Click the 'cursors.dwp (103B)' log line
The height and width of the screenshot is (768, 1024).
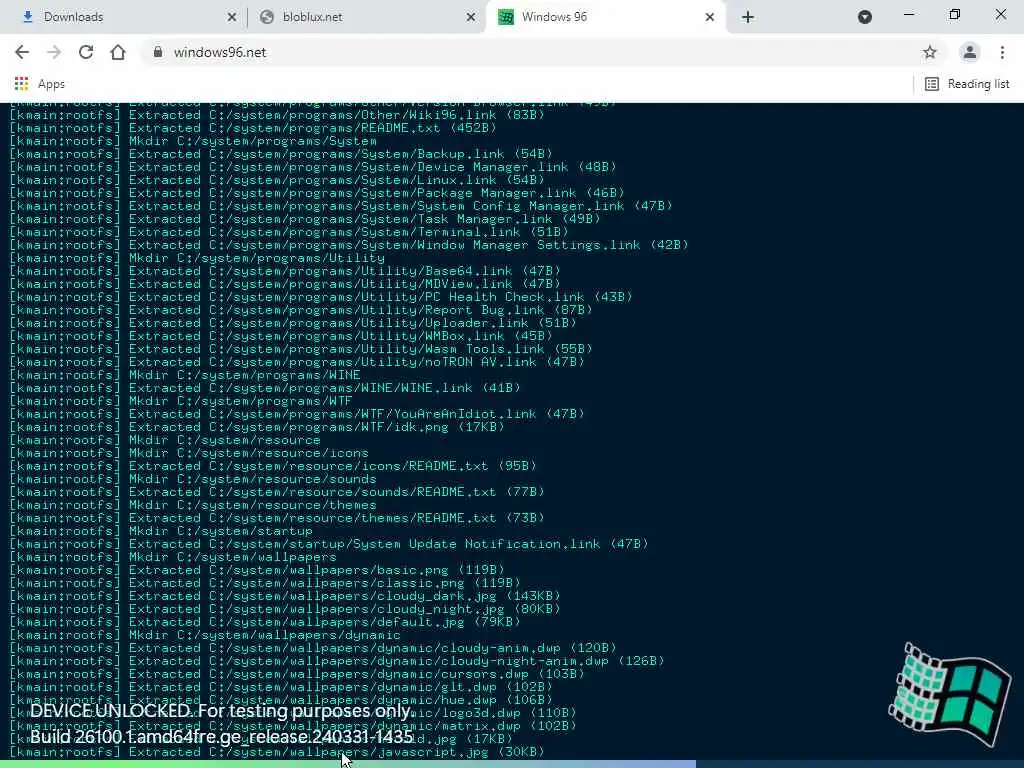pyautogui.click(x=297, y=675)
